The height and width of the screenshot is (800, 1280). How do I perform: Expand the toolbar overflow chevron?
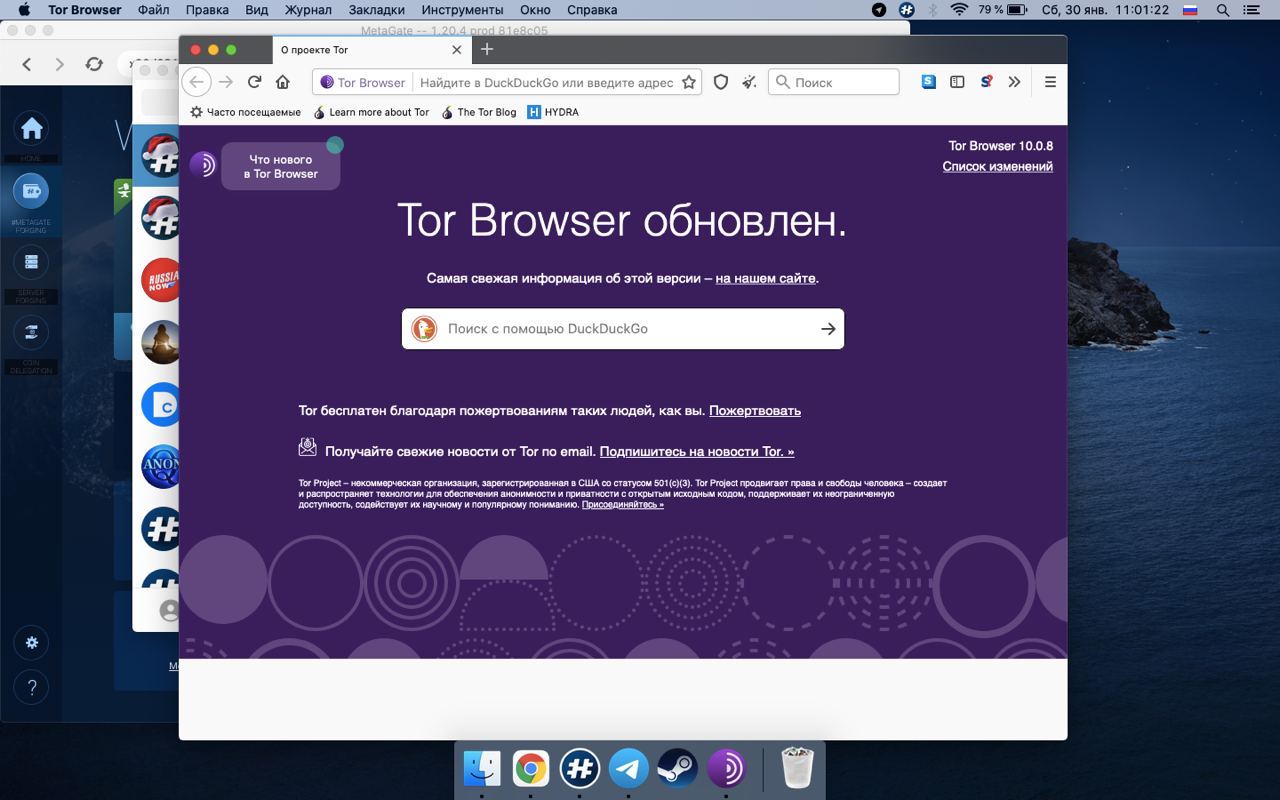pos(1014,82)
